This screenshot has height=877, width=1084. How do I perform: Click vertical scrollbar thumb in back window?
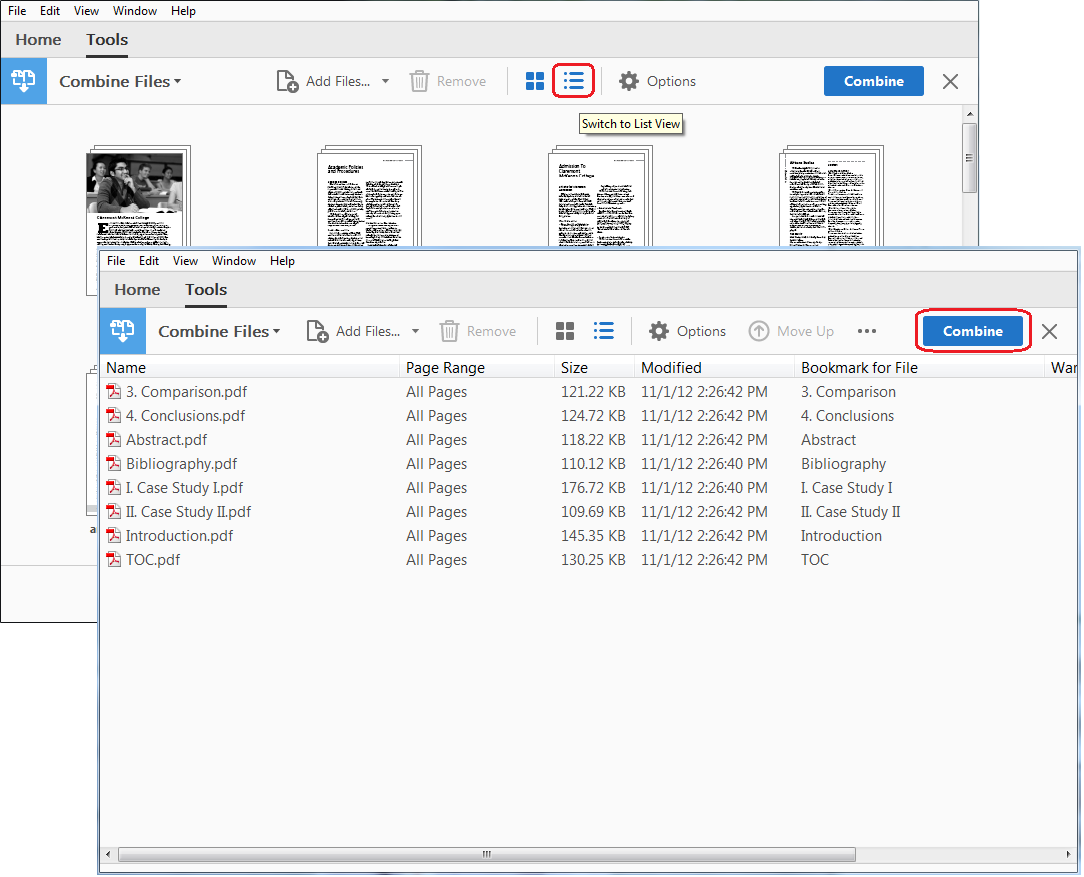tap(969, 158)
